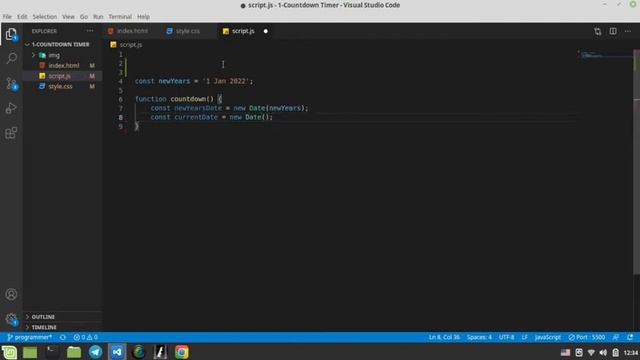Image resolution: width=640 pixels, height=360 pixels.
Task: Open the Source Control view
Action: click(x=11, y=83)
